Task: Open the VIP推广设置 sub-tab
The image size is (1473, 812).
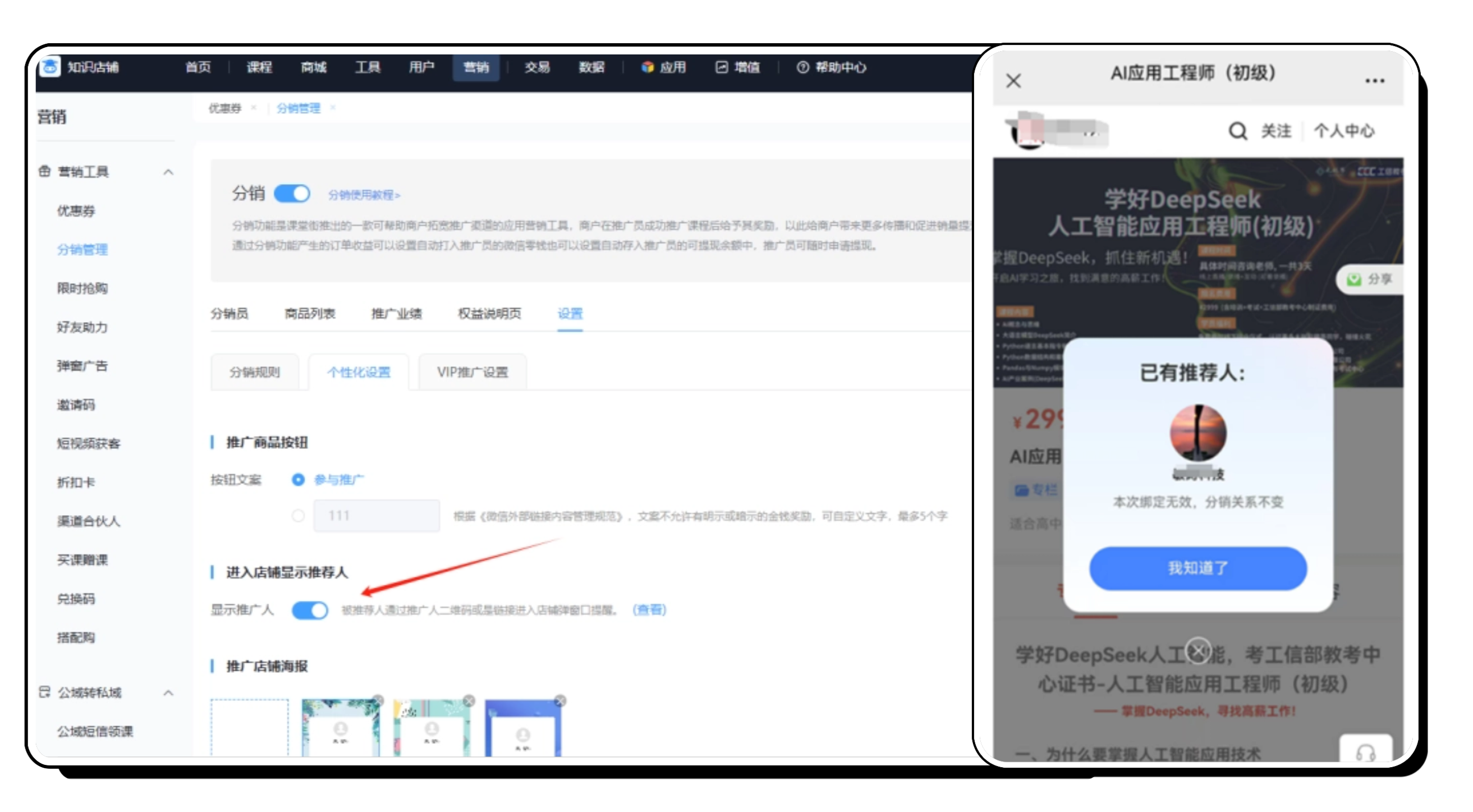Action: [x=472, y=372]
